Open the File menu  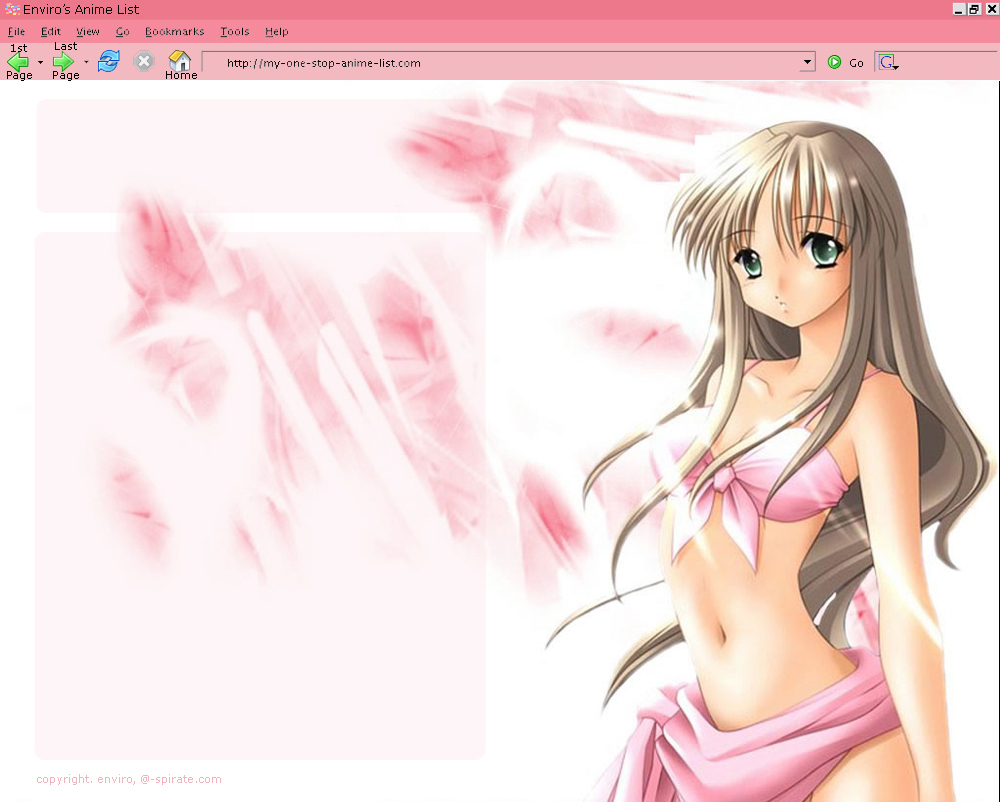pyautogui.click(x=17, y=31)
